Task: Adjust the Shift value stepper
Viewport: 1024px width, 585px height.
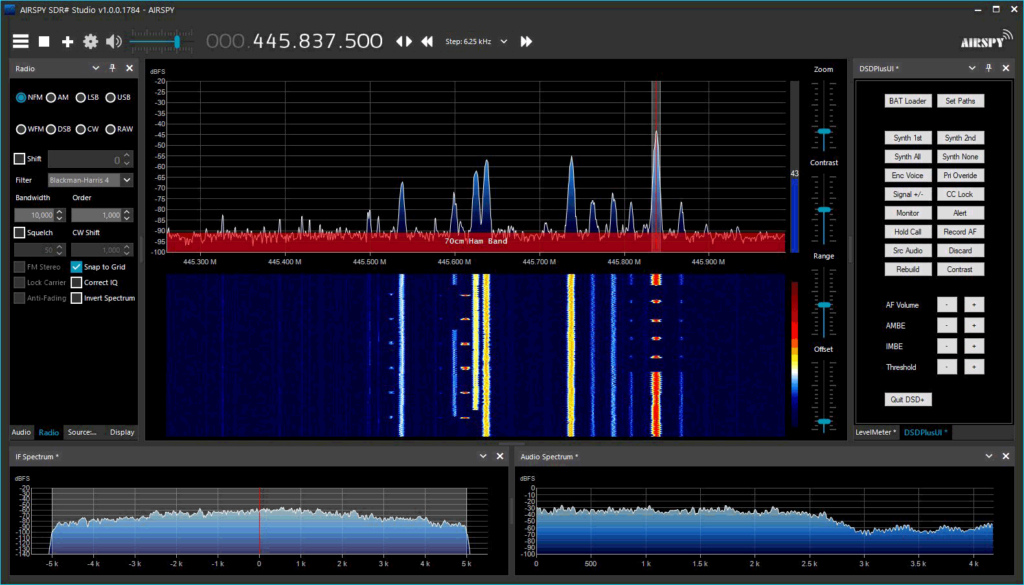Action: (127, 159)
